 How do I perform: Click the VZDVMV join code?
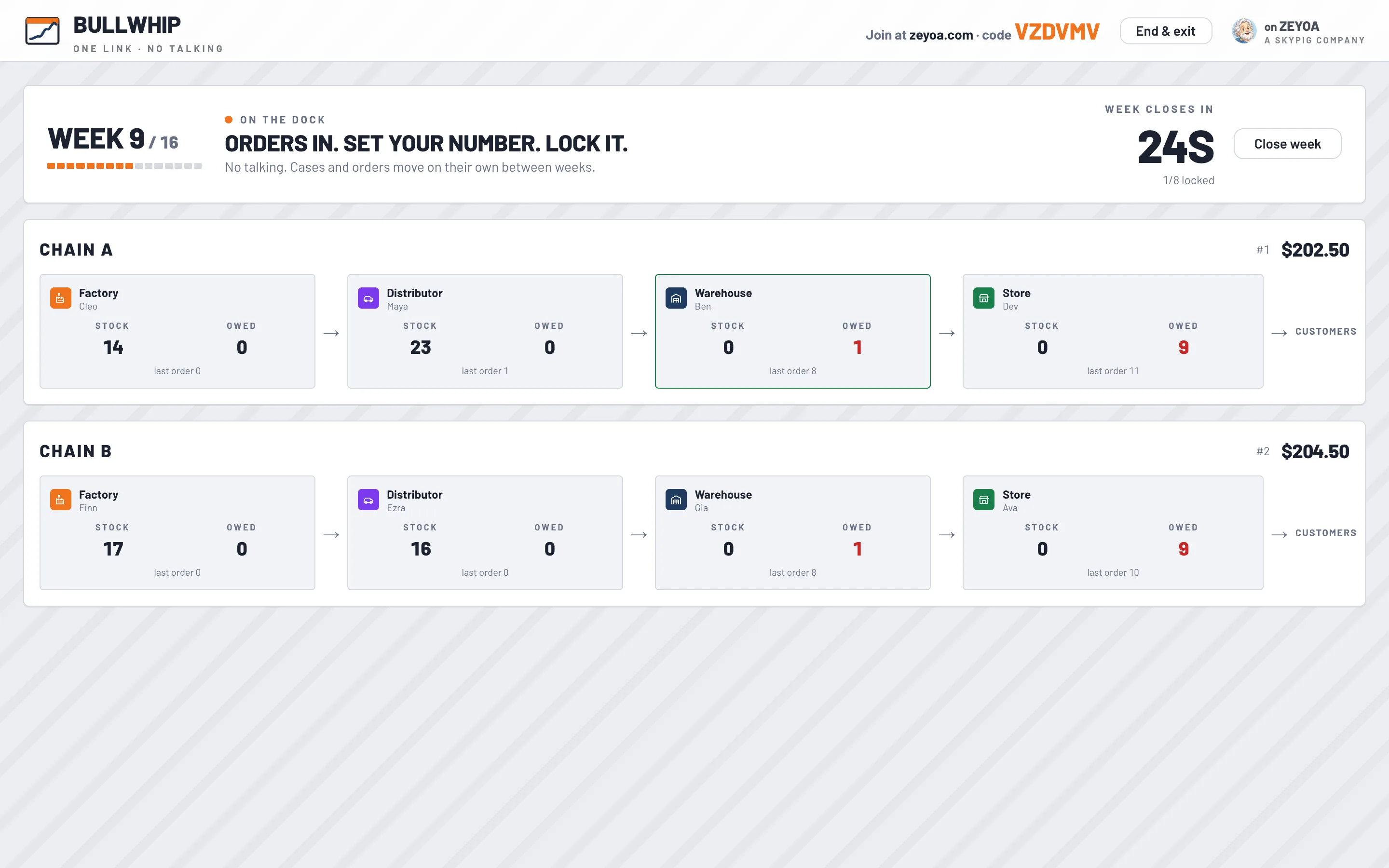click(1057, 31)
